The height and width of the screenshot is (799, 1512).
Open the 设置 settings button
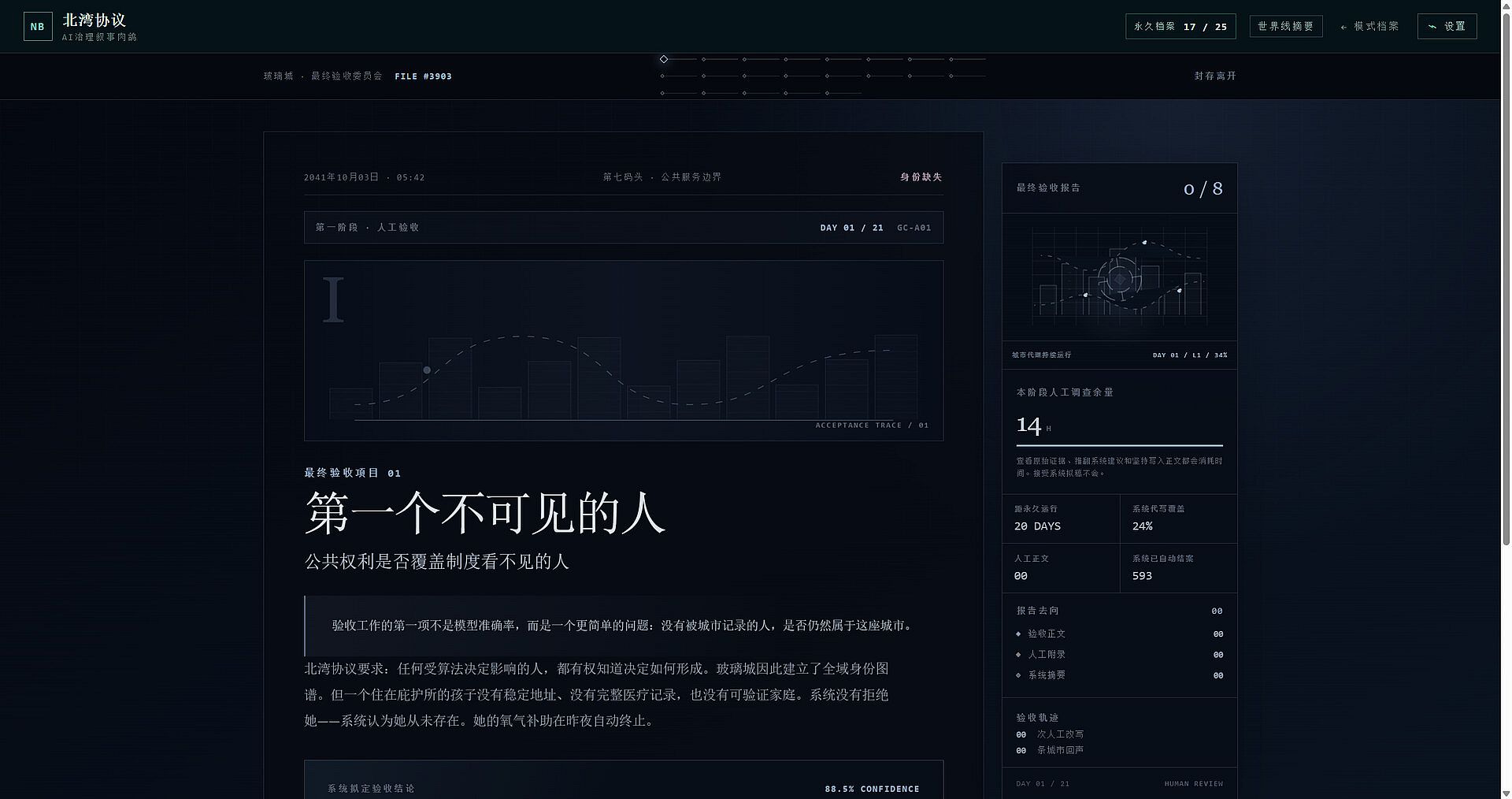[1447, 26]
